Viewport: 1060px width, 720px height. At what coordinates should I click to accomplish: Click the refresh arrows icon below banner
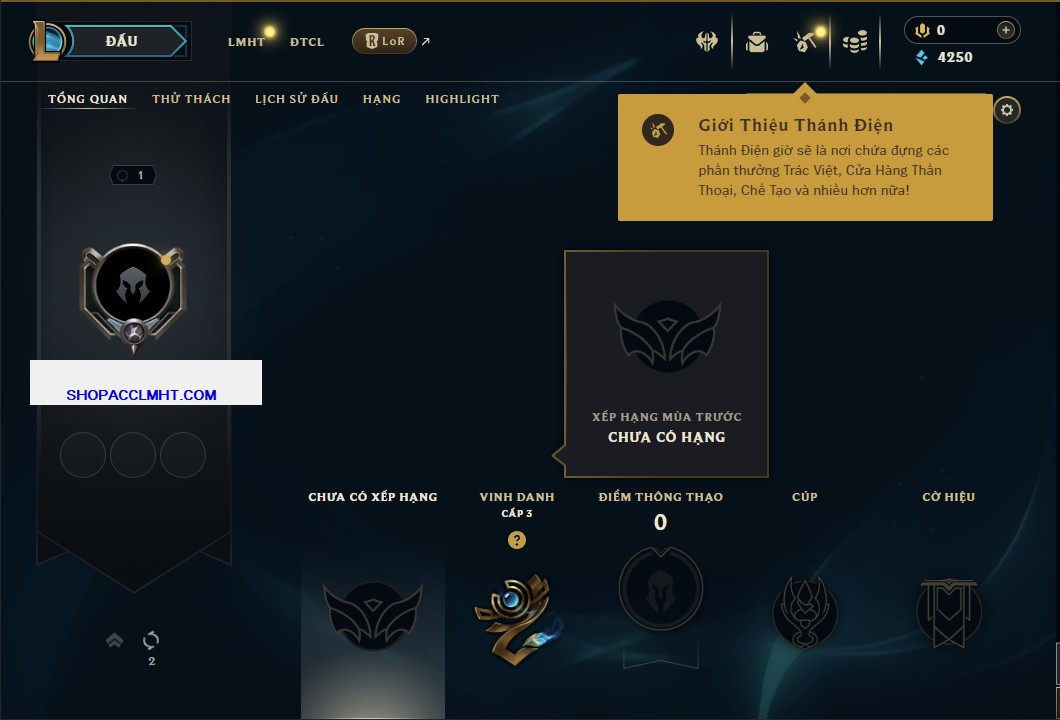point(151,640)
